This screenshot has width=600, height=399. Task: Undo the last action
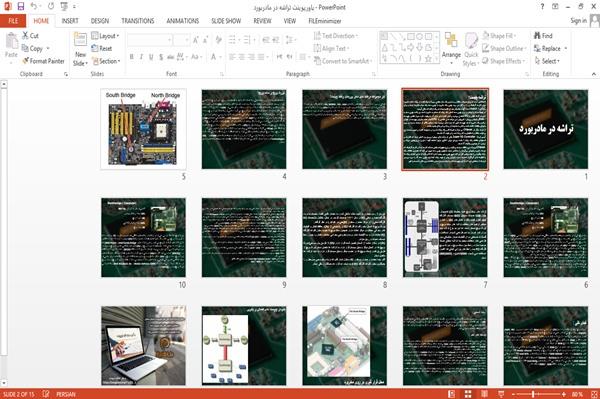[34, 7]
